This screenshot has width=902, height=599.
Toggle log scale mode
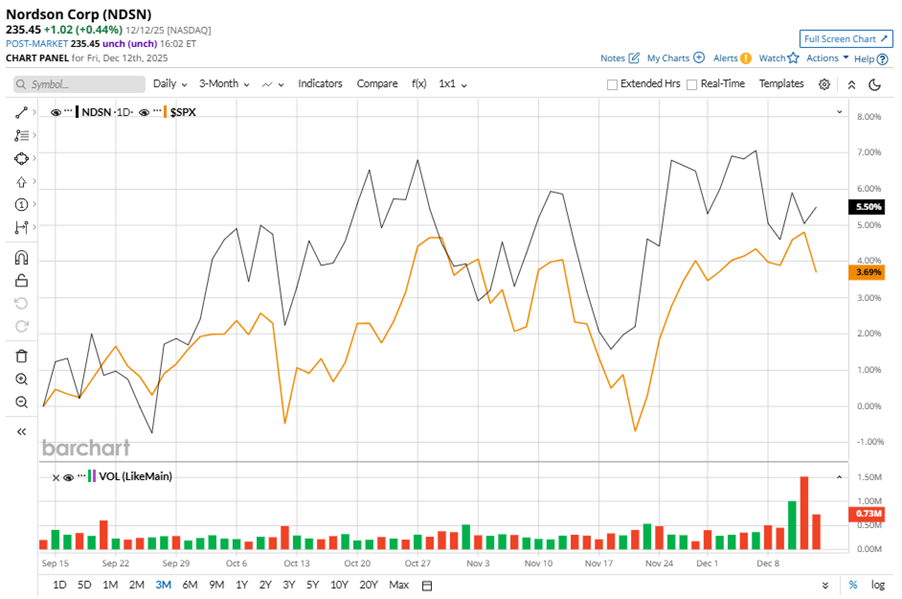tap(877, 585)
